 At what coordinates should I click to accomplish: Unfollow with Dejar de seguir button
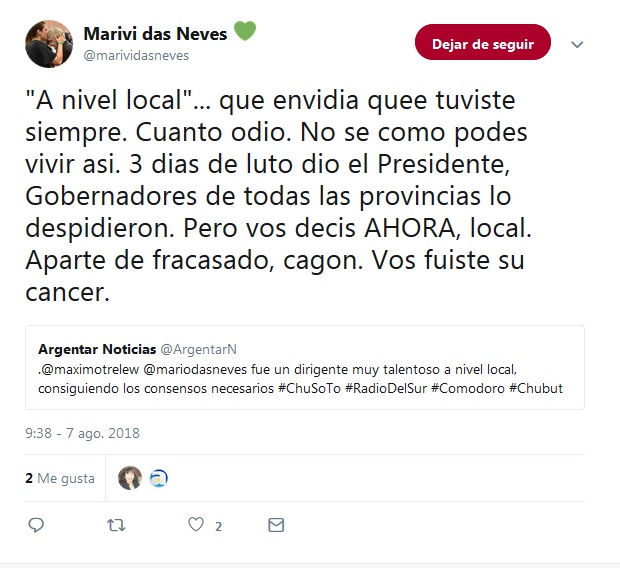(483, 42)
